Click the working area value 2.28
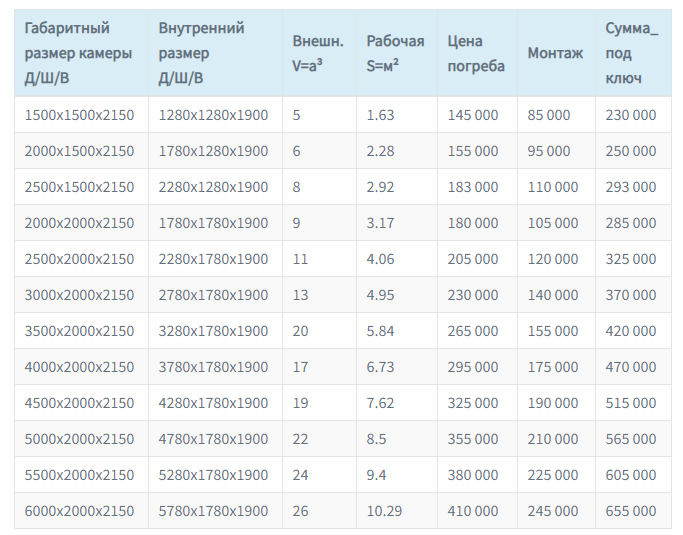The height and width of the screenshot is (535, 683). pos(380,151)
